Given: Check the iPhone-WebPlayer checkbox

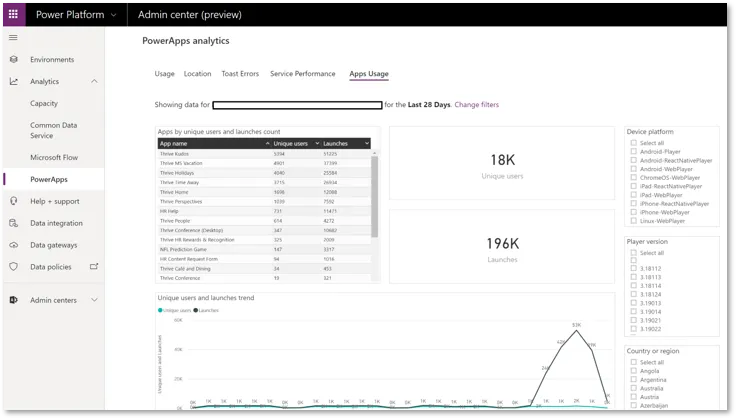Looking at the screenshot, I should [634, 212].
